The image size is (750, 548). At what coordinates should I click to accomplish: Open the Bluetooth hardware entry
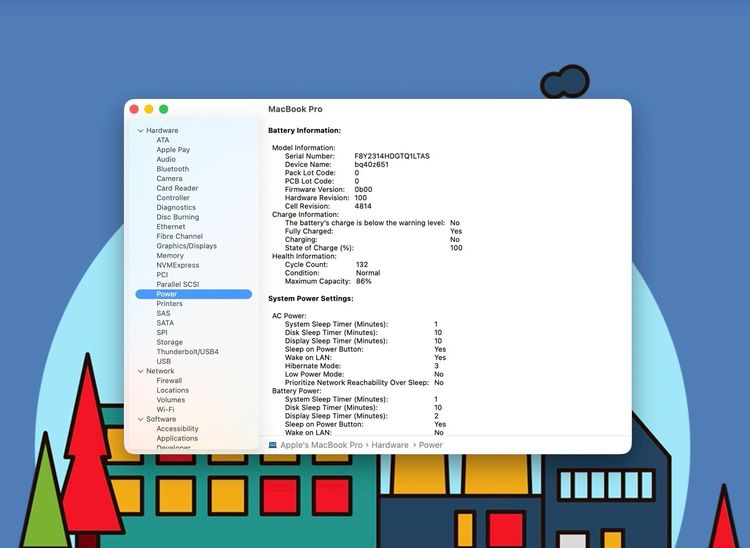(x=172, y=169)
